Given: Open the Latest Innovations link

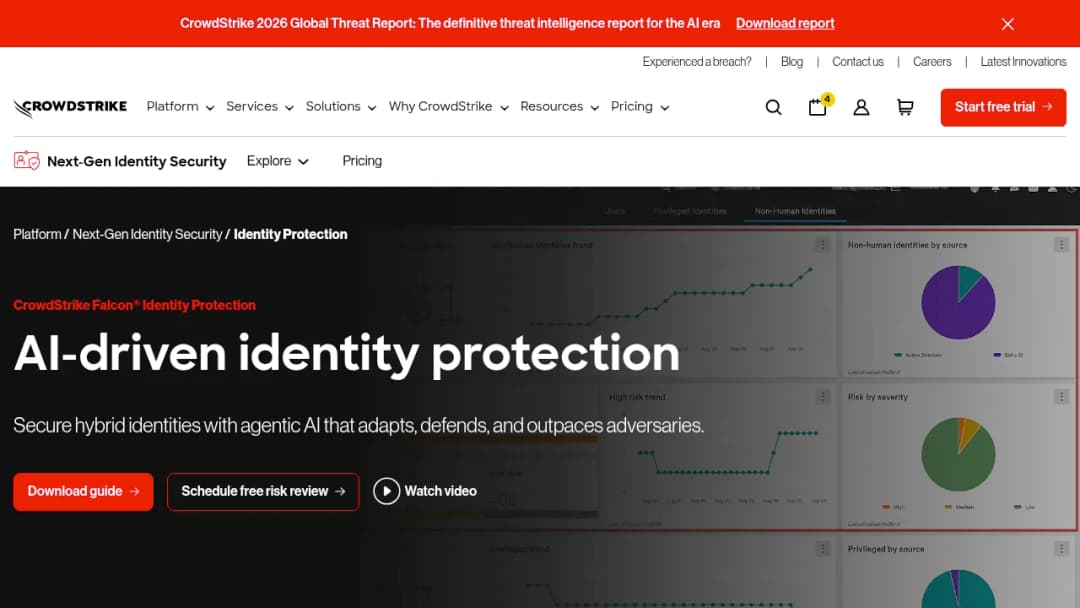Looking at the screenshot, I should [1023, 62].
